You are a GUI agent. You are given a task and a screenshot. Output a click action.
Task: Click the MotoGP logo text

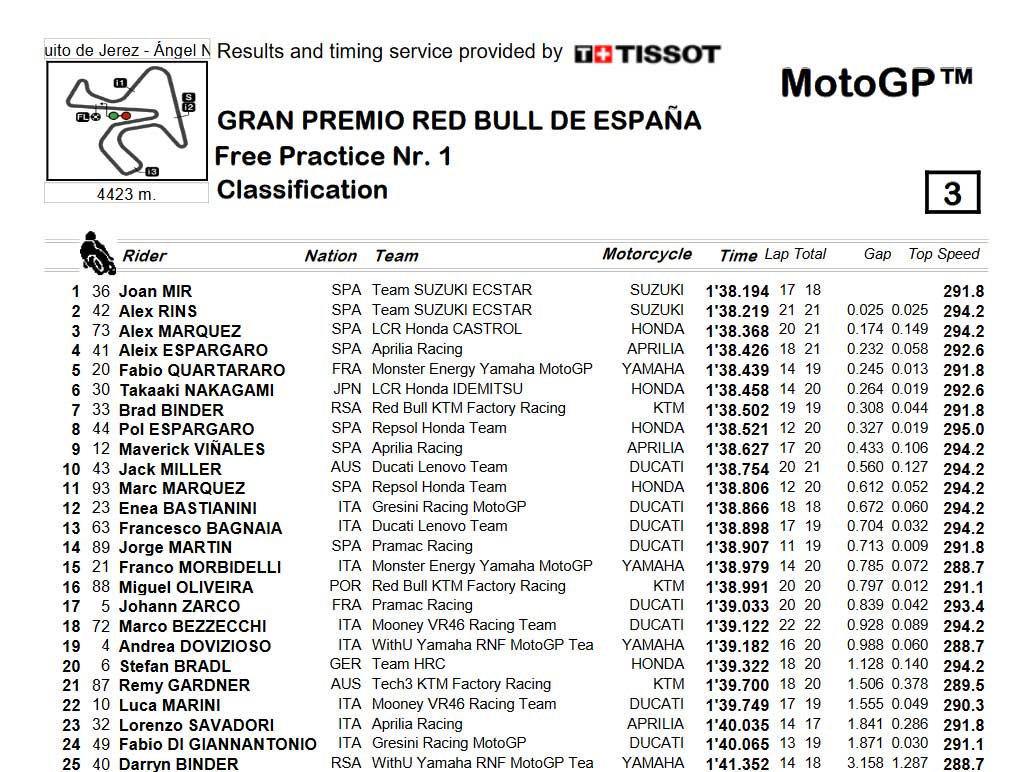click(876, 83)
